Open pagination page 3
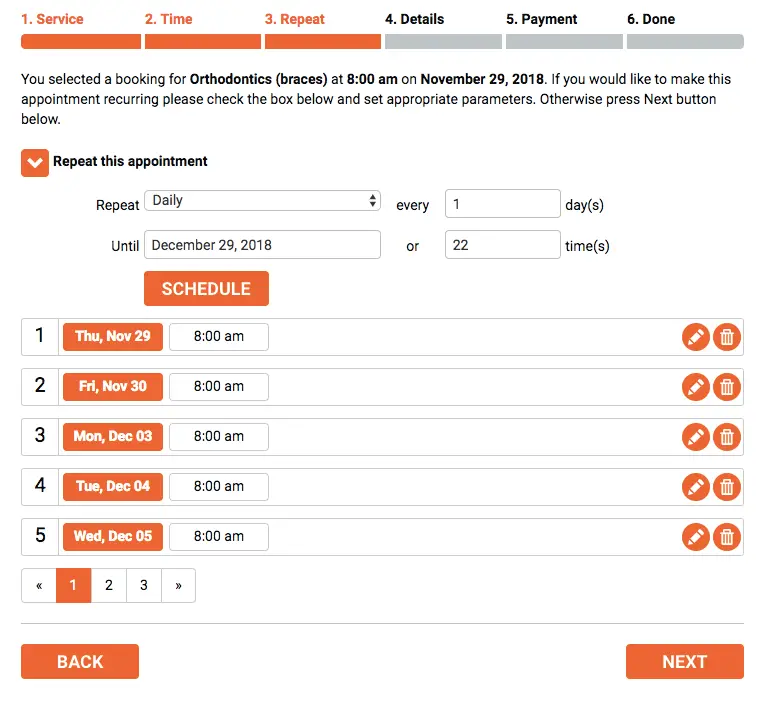This screenshot has width=765, height=710. click(x=144, y=585)
